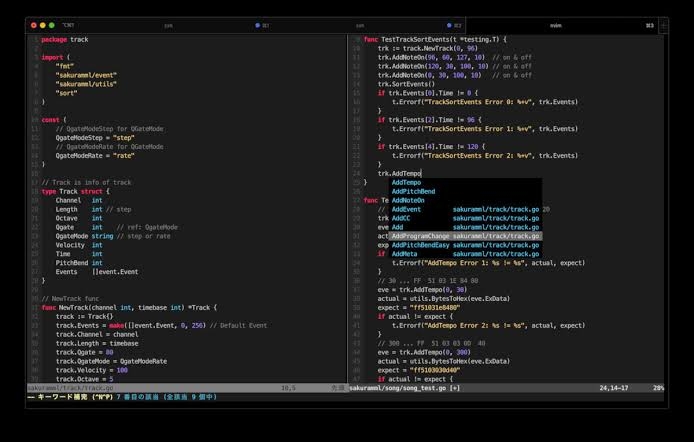The width and height of the screenshot is (694, 442).
Task: Place cursor on 'package track' line
Action: pyautogui.click(x=65, y=40)
